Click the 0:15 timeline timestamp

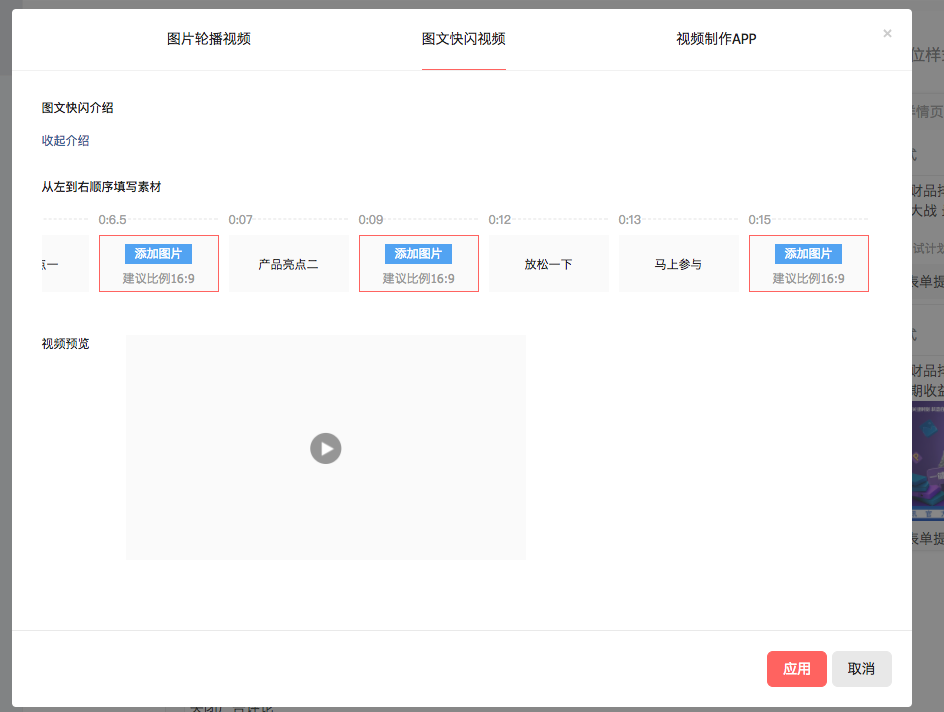(760, 220)
